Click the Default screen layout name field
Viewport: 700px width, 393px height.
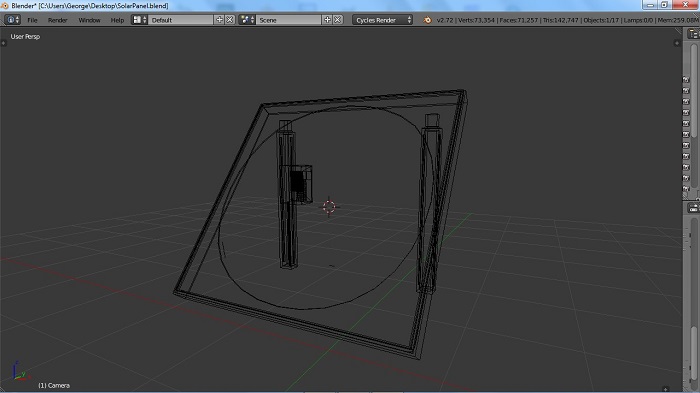[181, 20]
